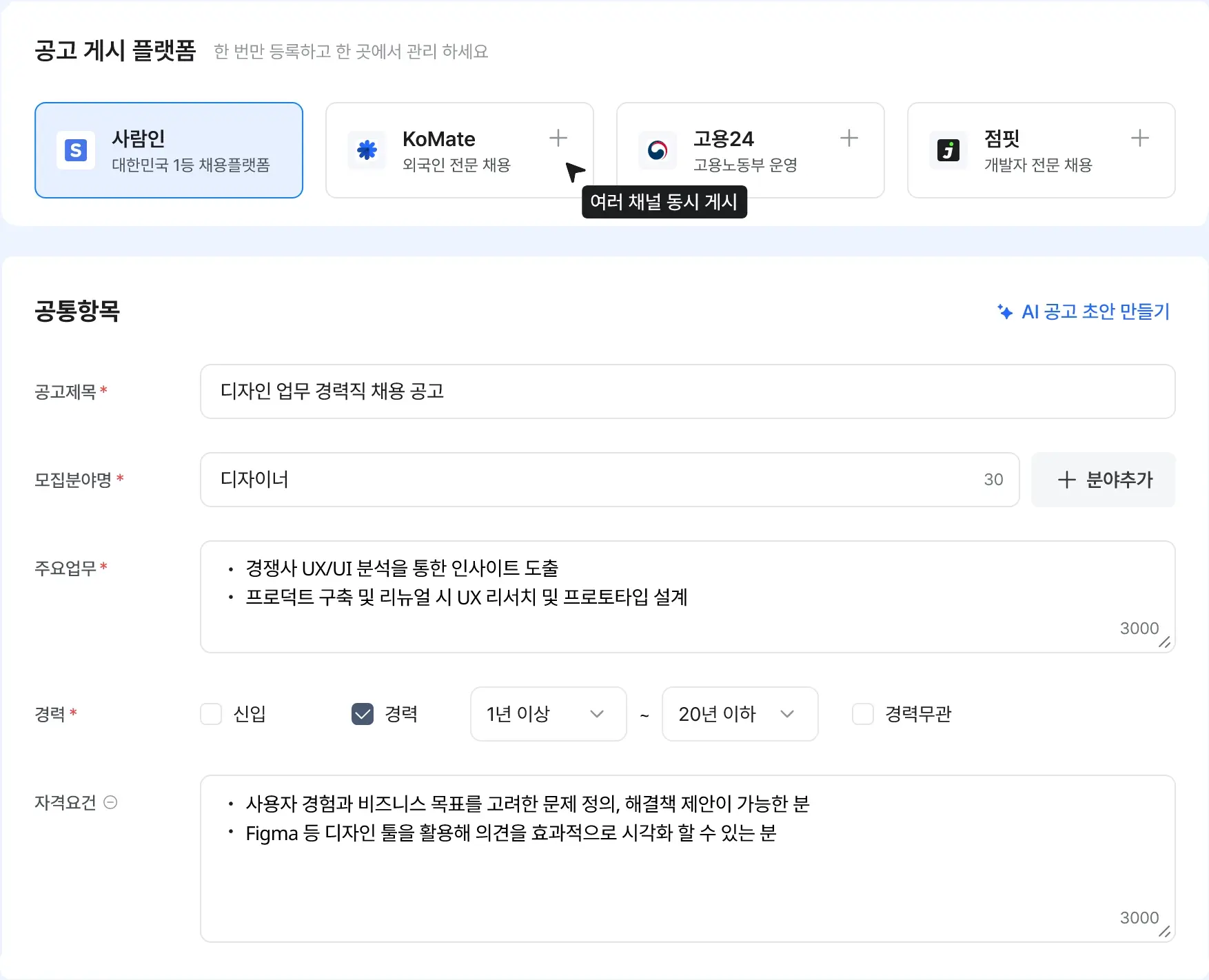Click the resize handle of 주요업무 textarea
This screenshot has width=1209, height=980.
tap(1164, 642)
